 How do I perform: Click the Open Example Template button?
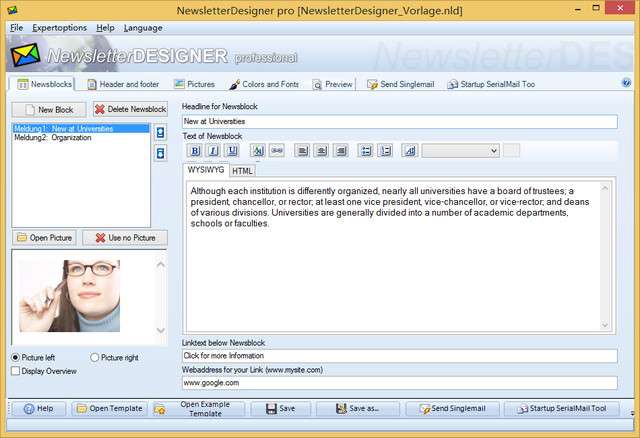pos(198,408)
